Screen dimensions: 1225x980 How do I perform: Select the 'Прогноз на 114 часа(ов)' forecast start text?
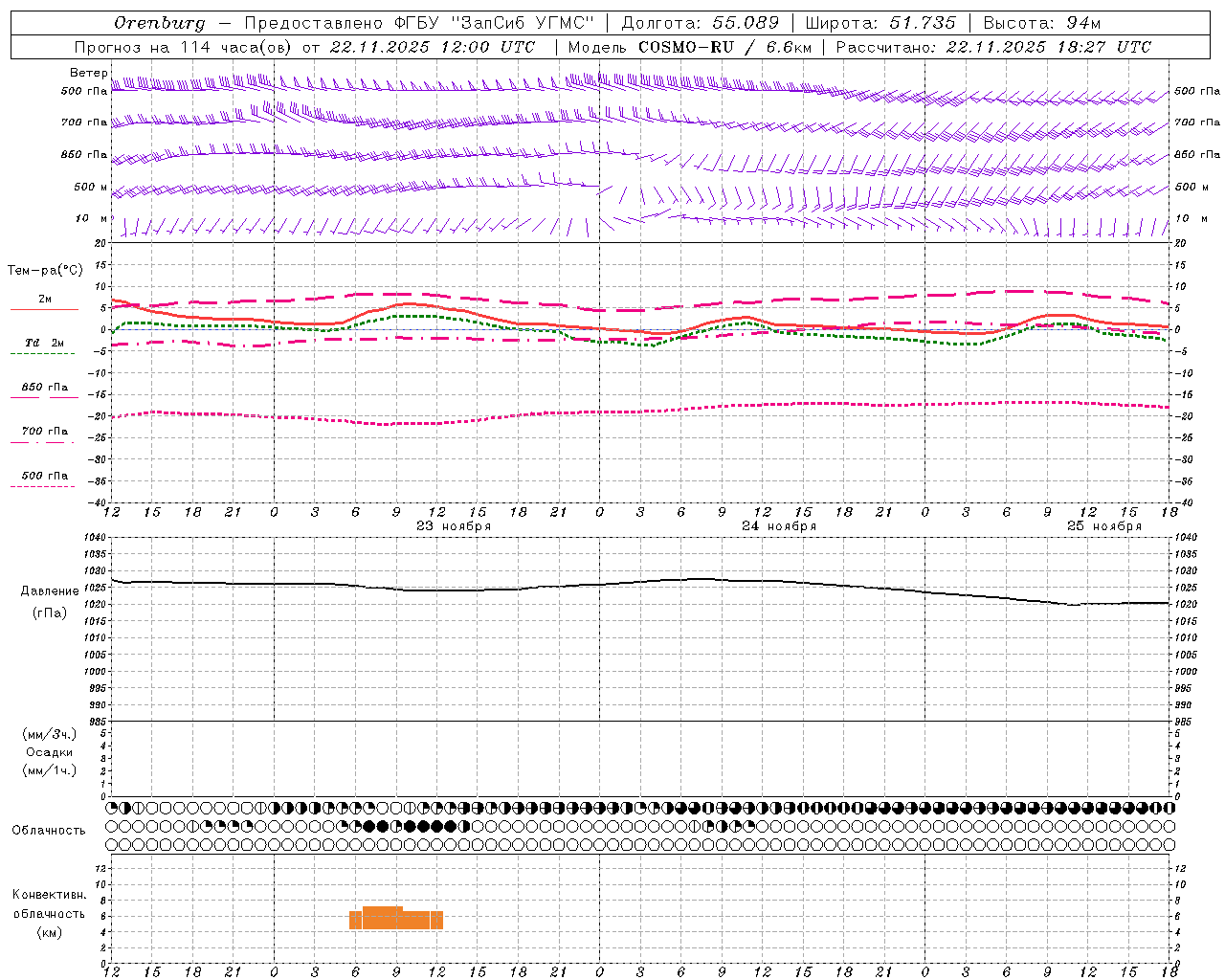(185, 47)
